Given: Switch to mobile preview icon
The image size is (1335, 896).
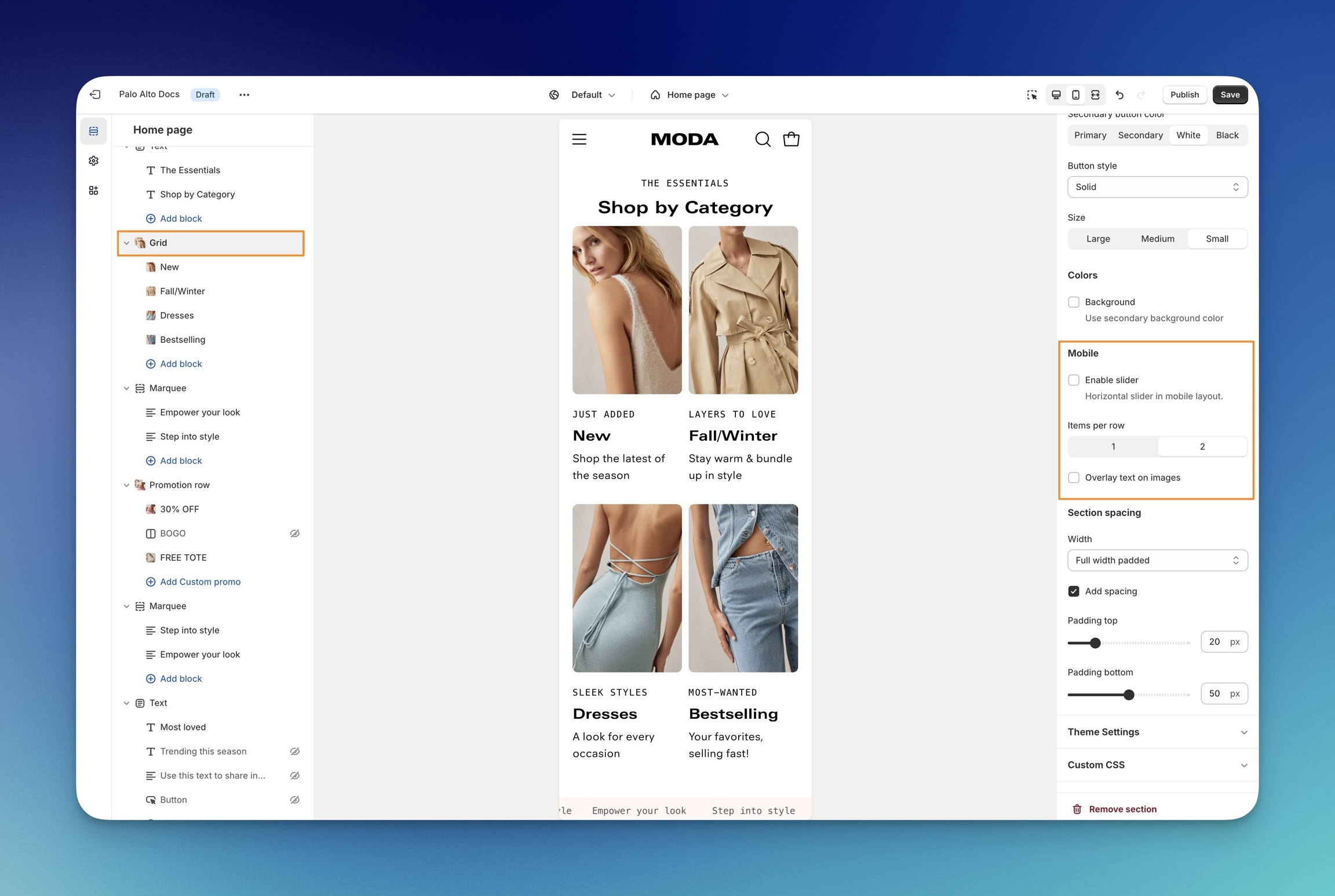Looking at the screenshot, I should (1075, 94).
